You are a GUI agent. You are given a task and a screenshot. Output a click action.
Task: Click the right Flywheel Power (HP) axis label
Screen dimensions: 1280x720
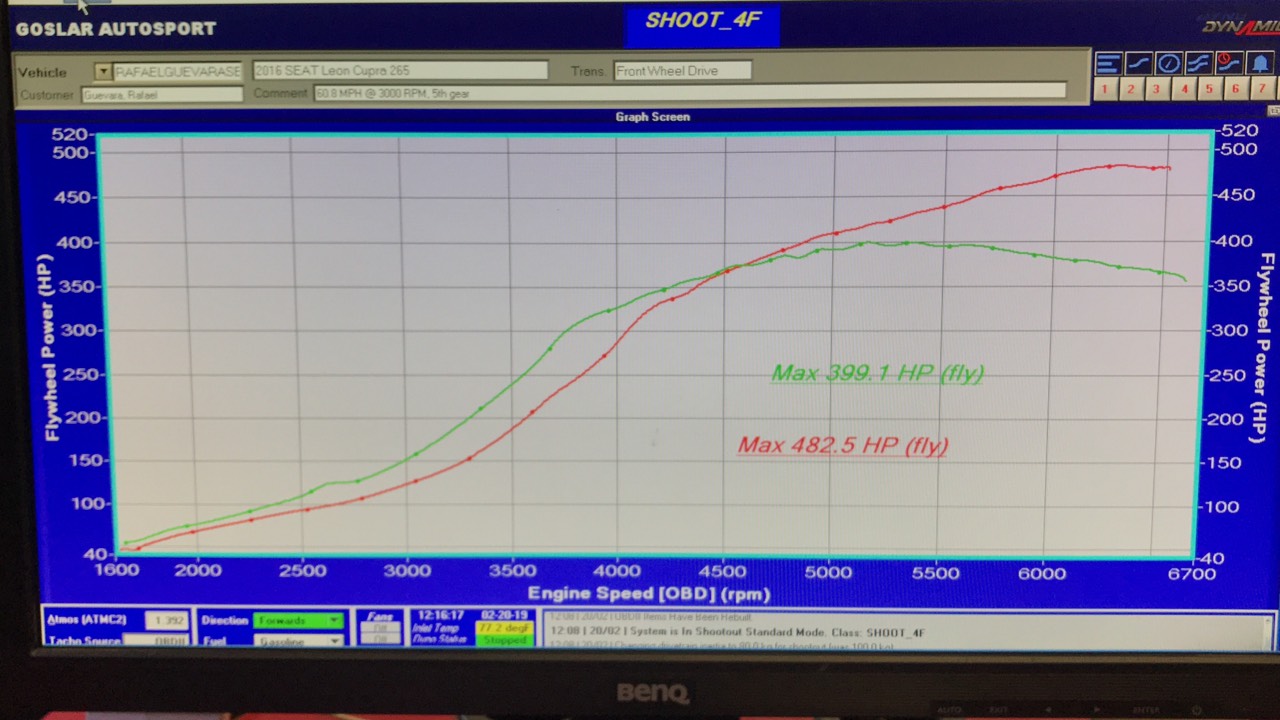[1263, 348]
